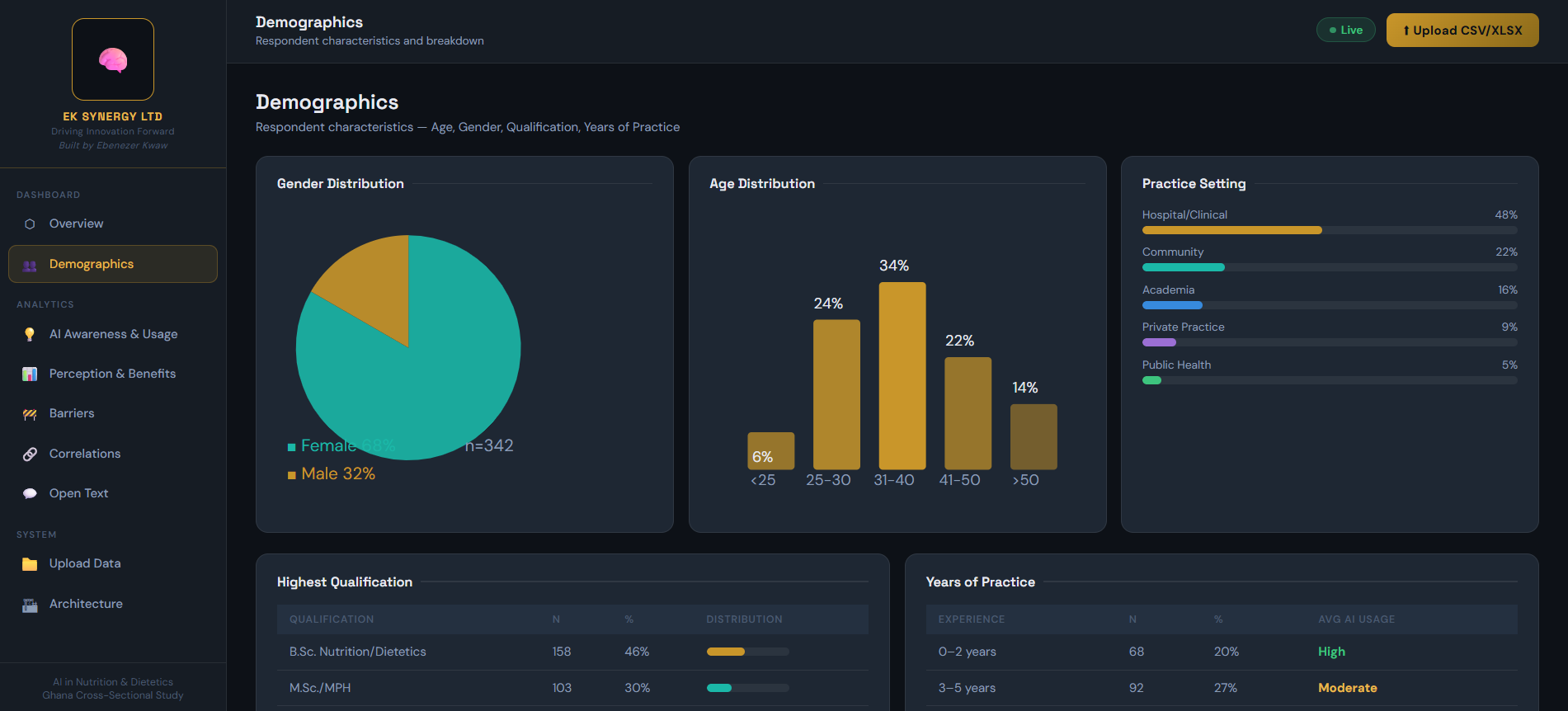Select Barriers in the sidebar

click(x=113, y=413)
